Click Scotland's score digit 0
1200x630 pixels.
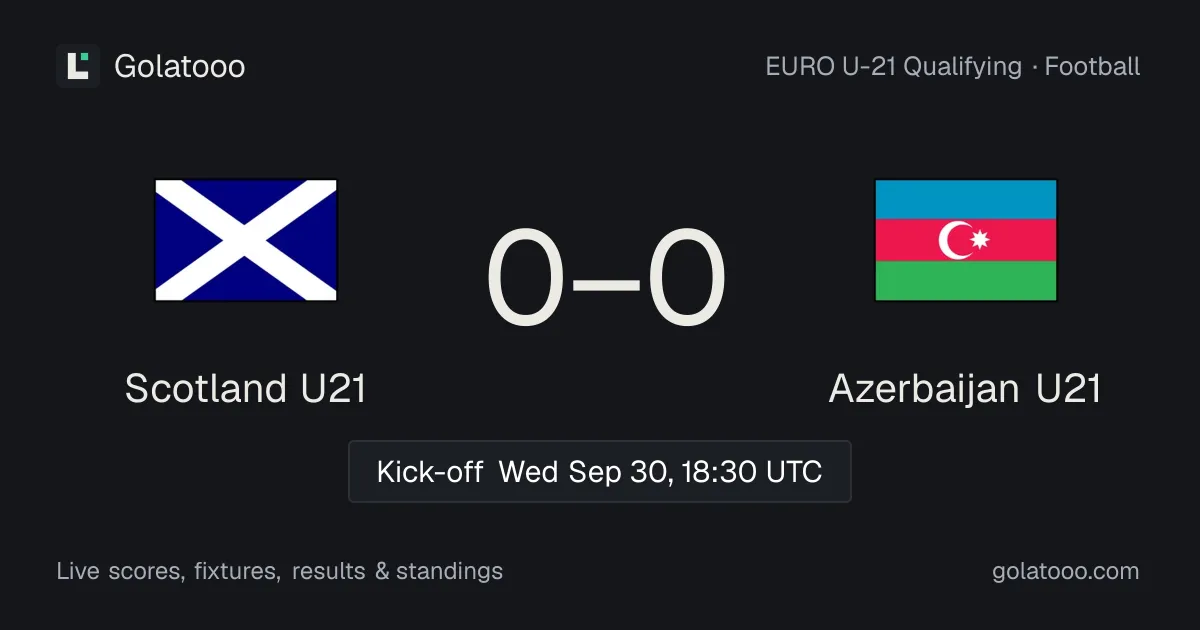coord(527,279)
